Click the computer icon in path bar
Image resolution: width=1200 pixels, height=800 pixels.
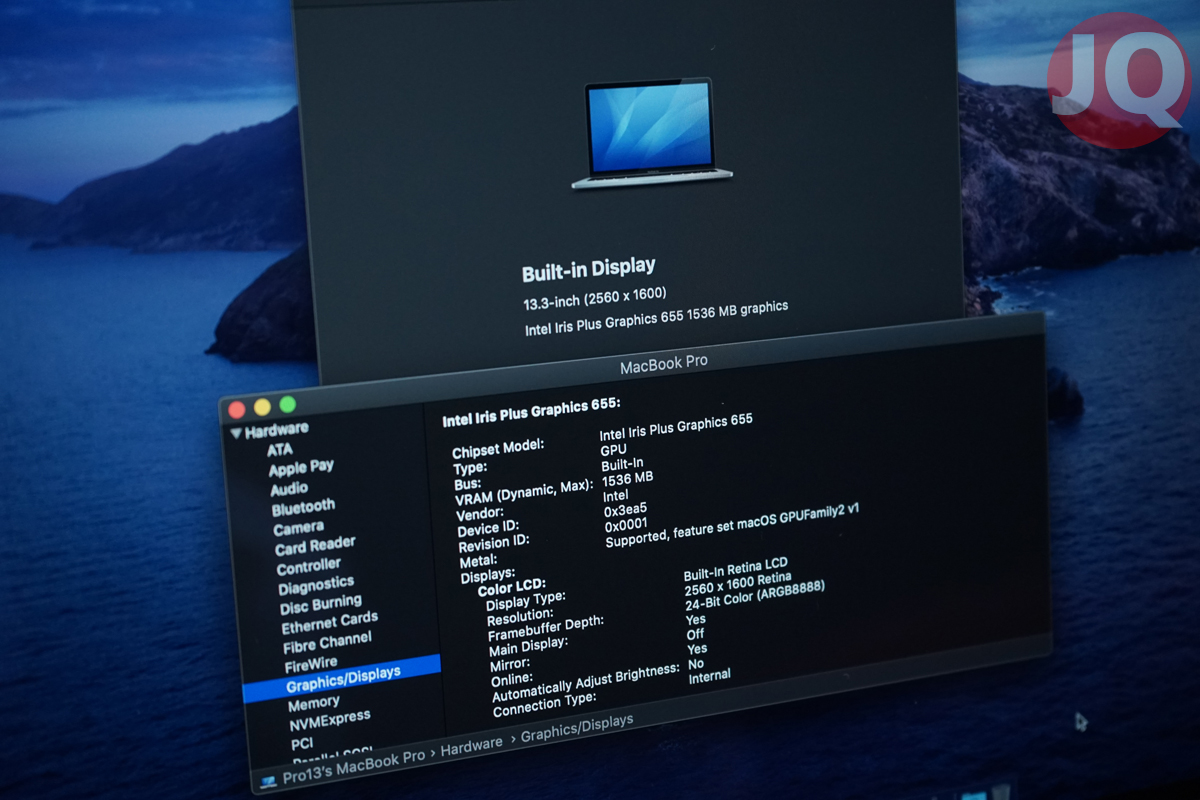[x=268, y=781]
